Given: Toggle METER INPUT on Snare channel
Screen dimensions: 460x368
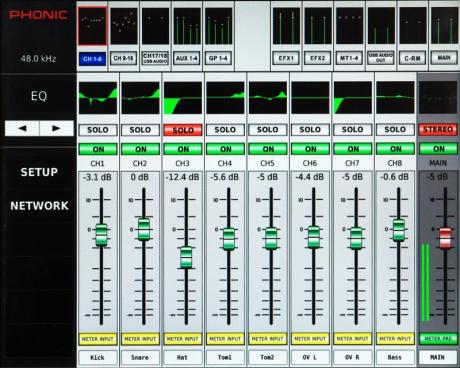Looking at the screenshot, I should (140, 339).
